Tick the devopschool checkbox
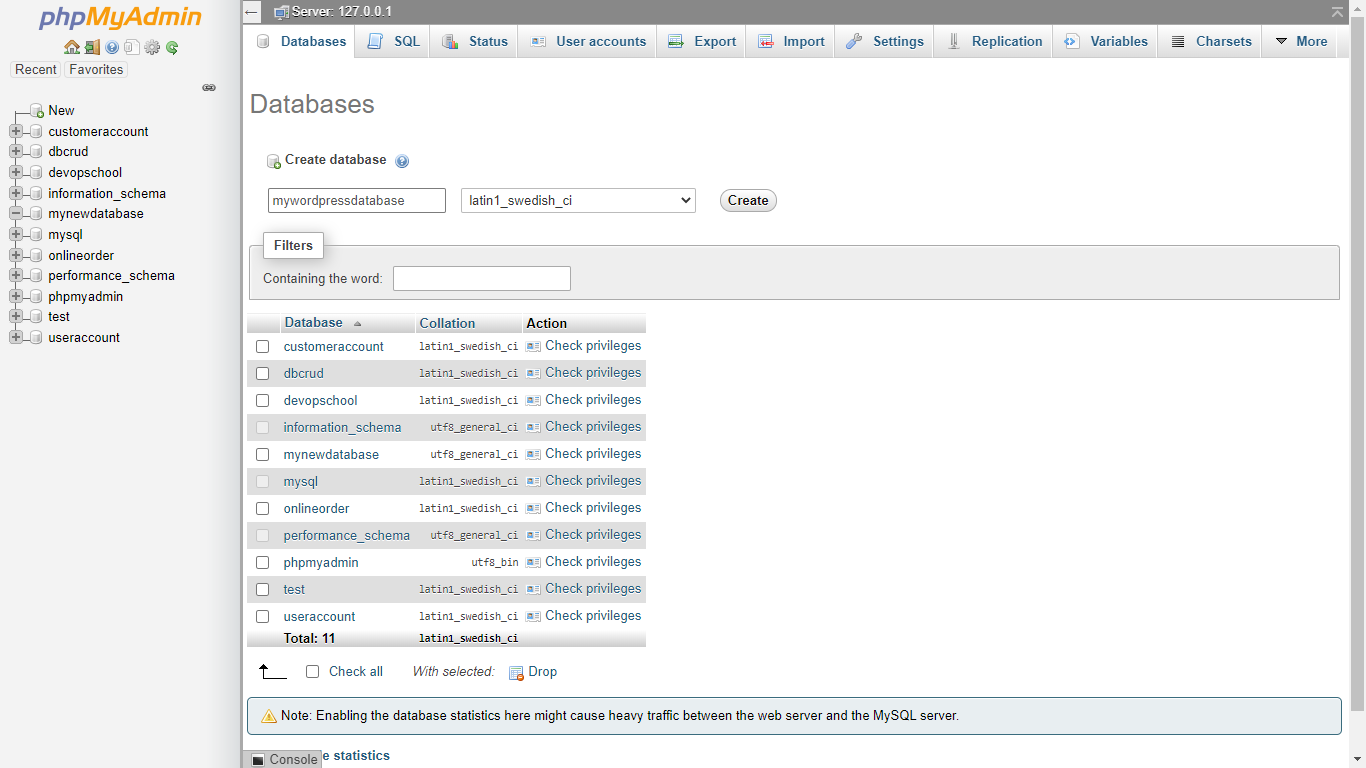This screenshot has height=768, width=1366. pos(263,401)
